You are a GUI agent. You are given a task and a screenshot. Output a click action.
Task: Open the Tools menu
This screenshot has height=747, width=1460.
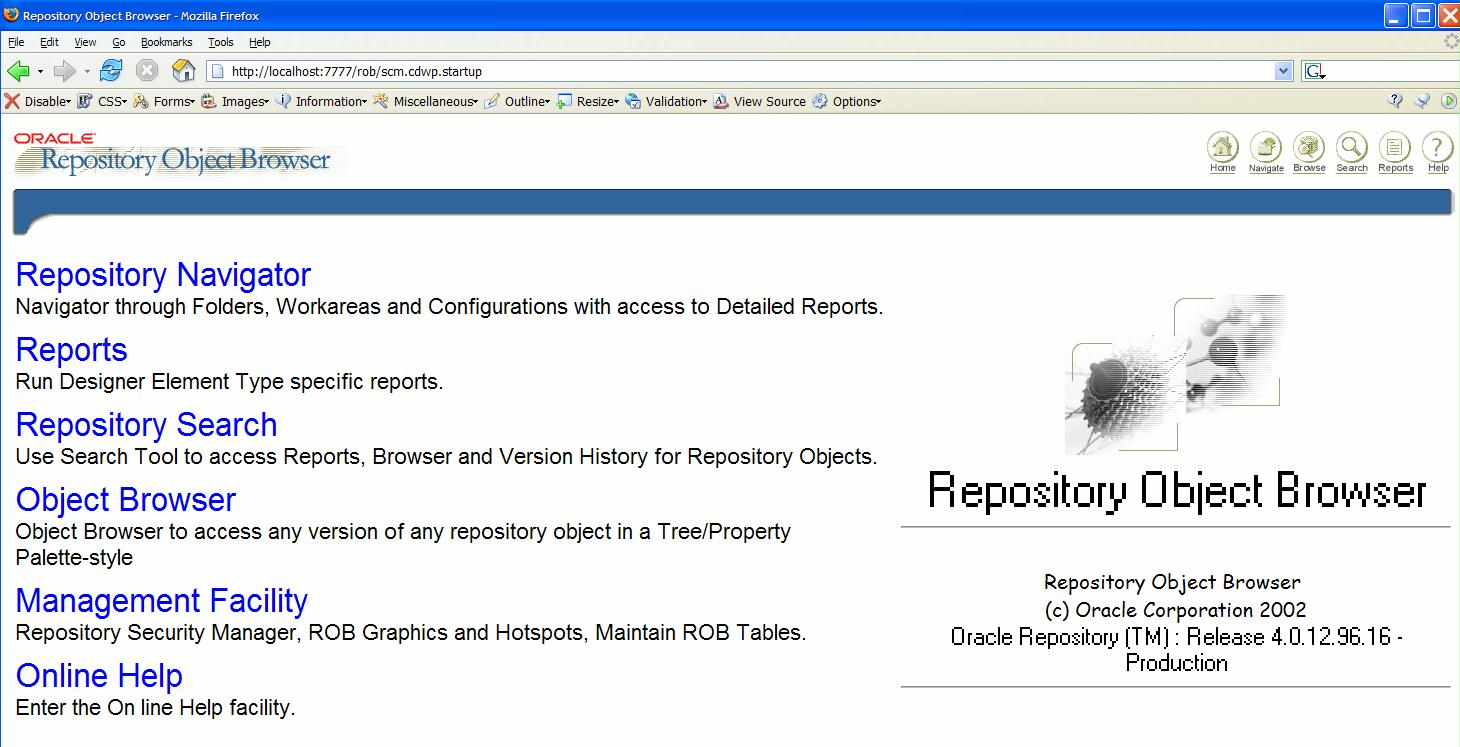click(x=220, y=42)
